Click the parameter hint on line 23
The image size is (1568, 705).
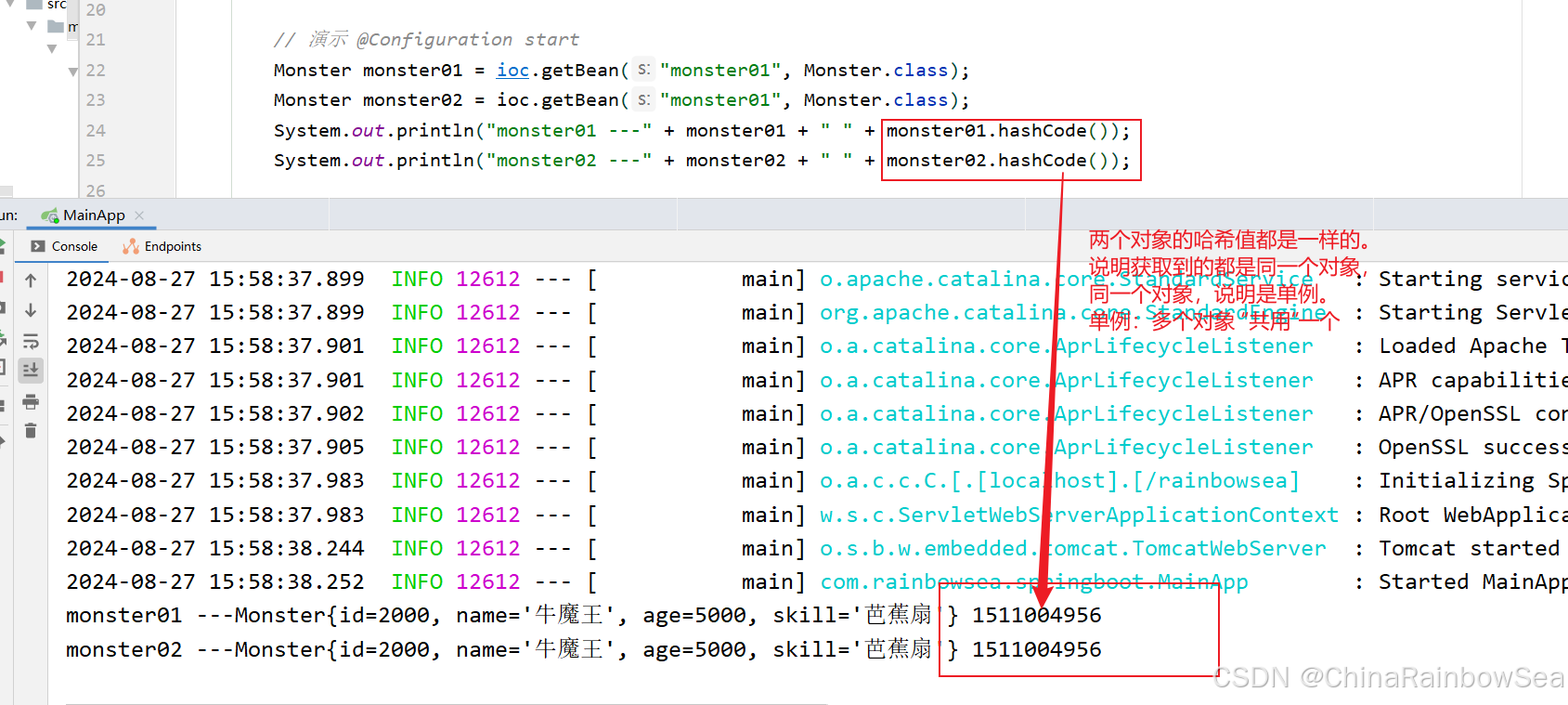(644, 99)
